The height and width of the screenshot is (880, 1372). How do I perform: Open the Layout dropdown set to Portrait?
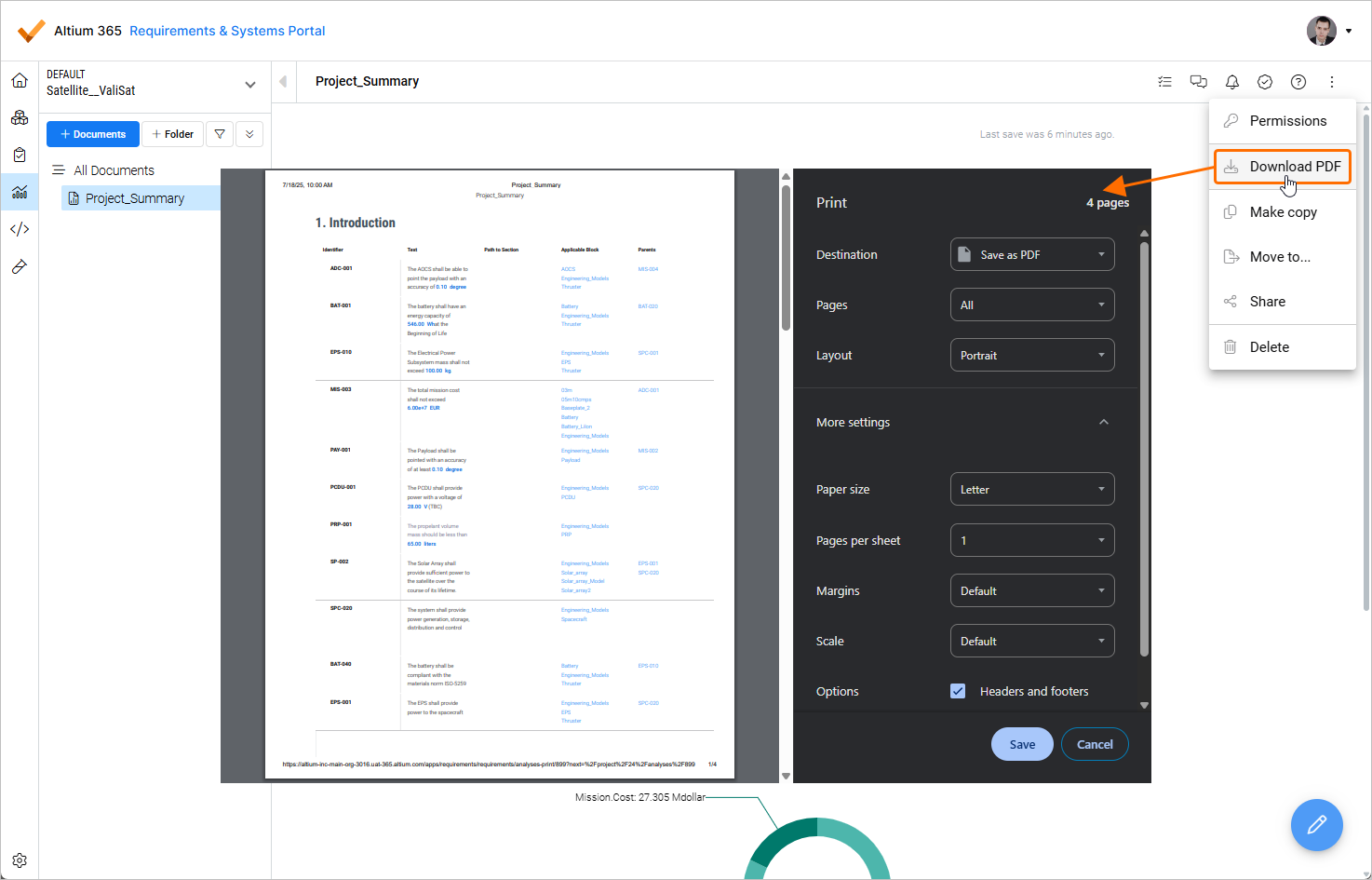coord(1032,355)
